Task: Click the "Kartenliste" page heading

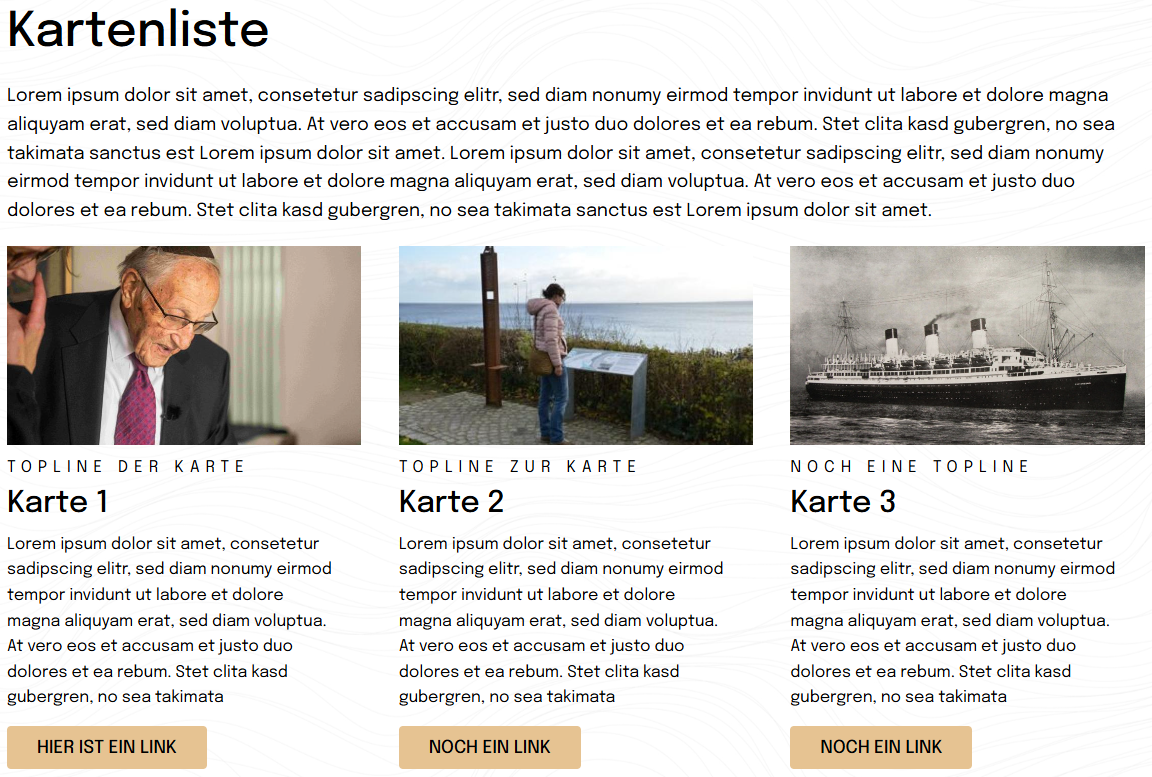Action: (x=138, y=30)
